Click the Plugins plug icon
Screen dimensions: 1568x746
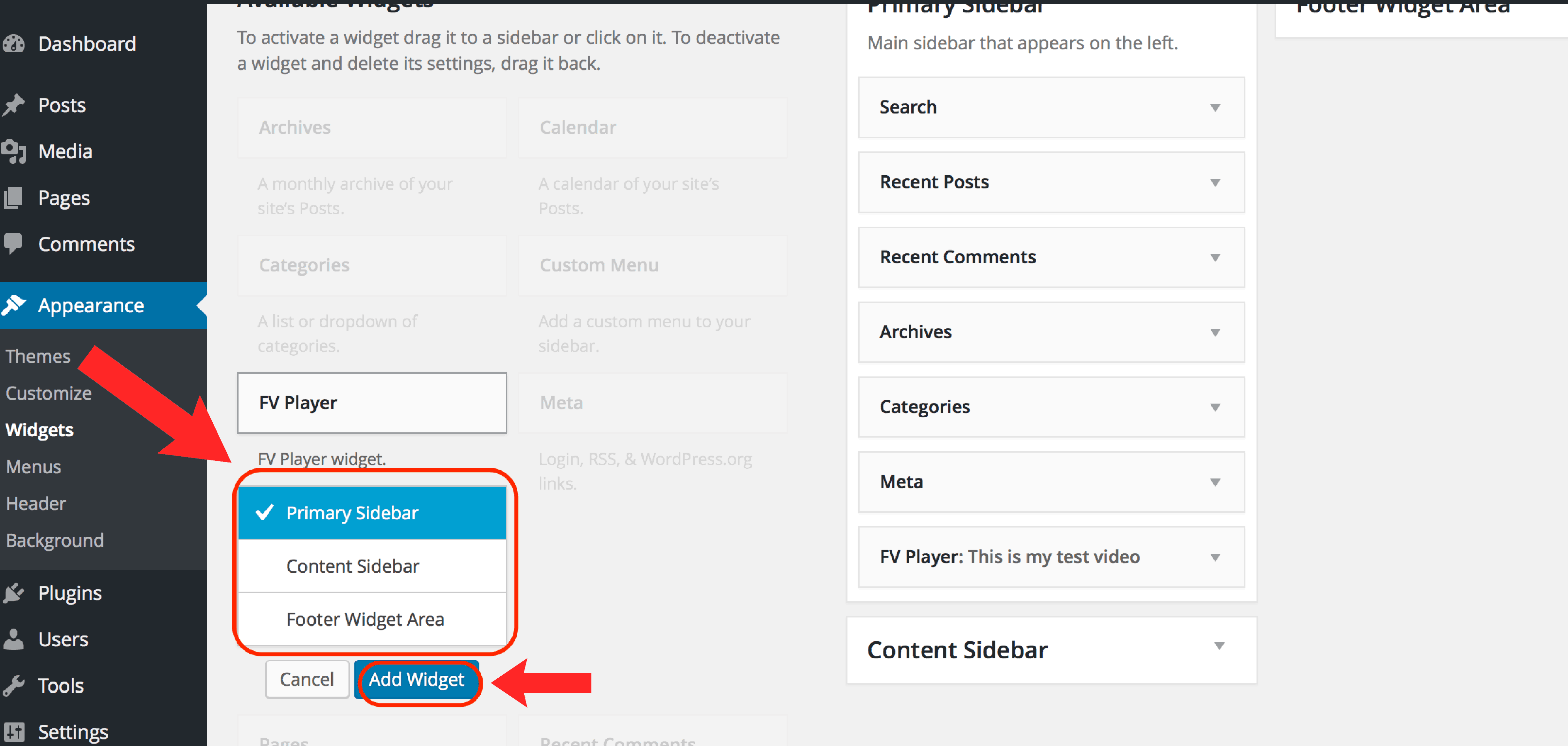click(x=13, y=593)
